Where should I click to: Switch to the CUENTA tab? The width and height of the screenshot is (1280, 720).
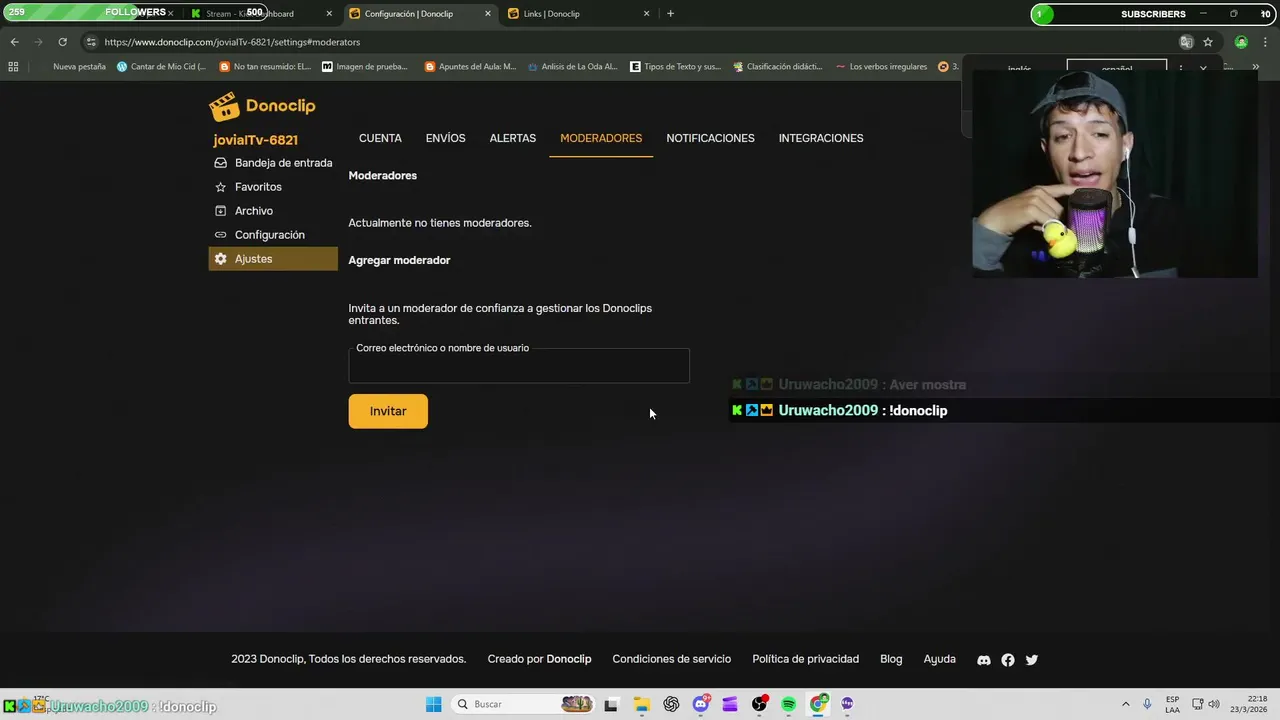pyautogui.click(x=380, y=138)
